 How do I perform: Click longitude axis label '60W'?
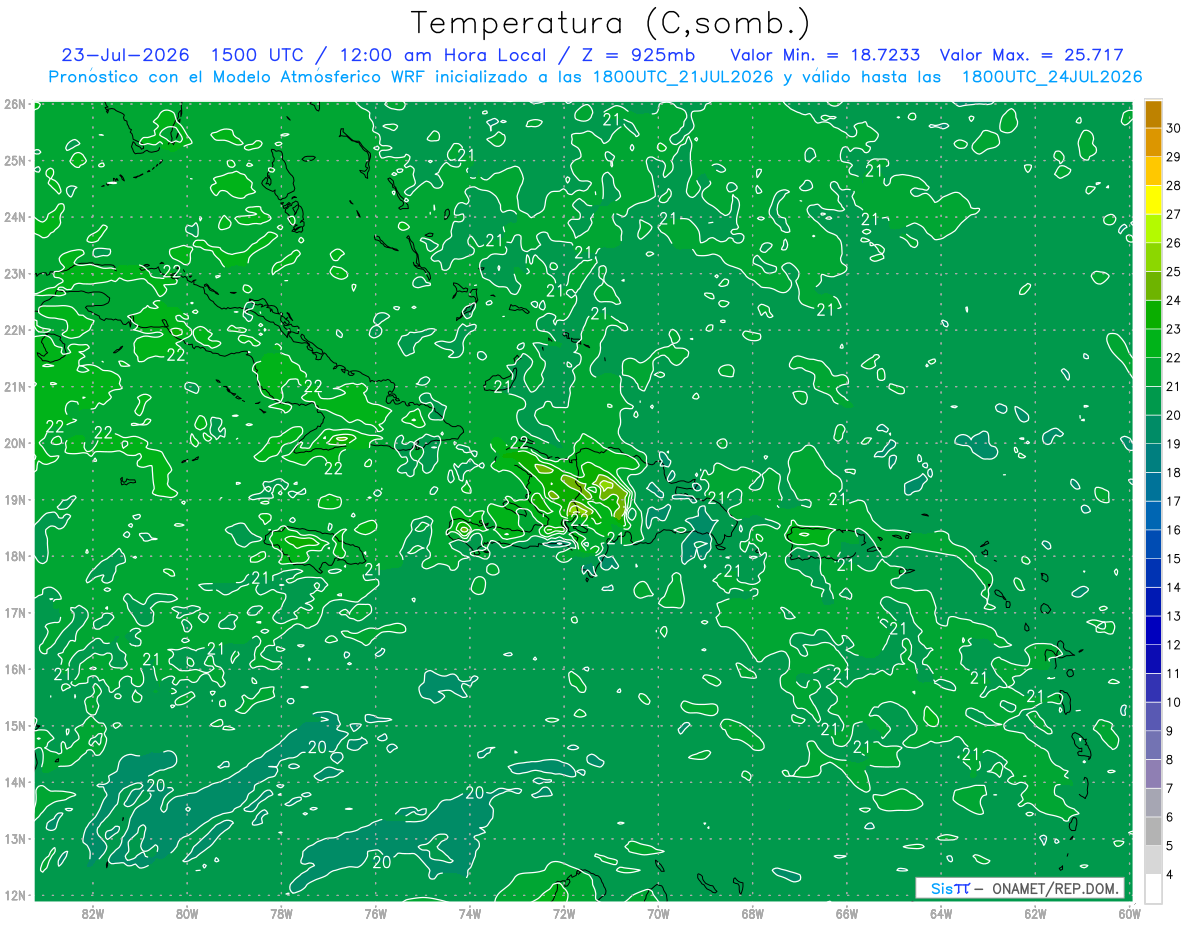click(x=1129, y=913)
